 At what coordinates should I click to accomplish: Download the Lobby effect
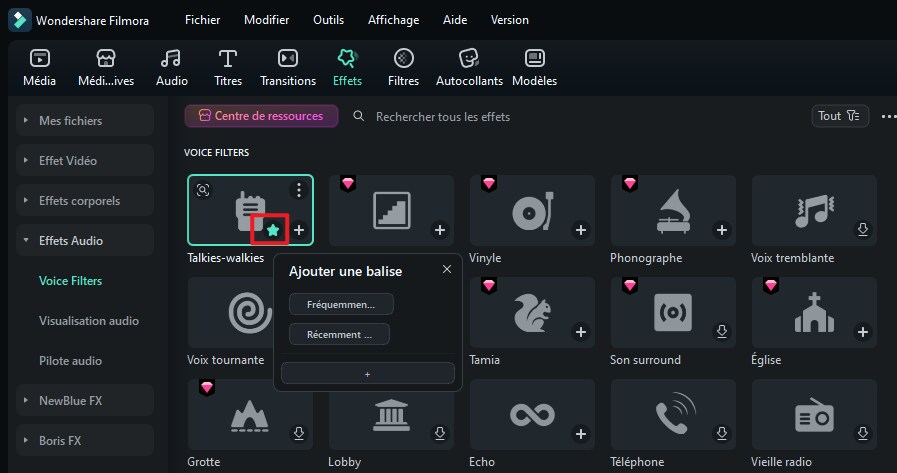point(439,434)
